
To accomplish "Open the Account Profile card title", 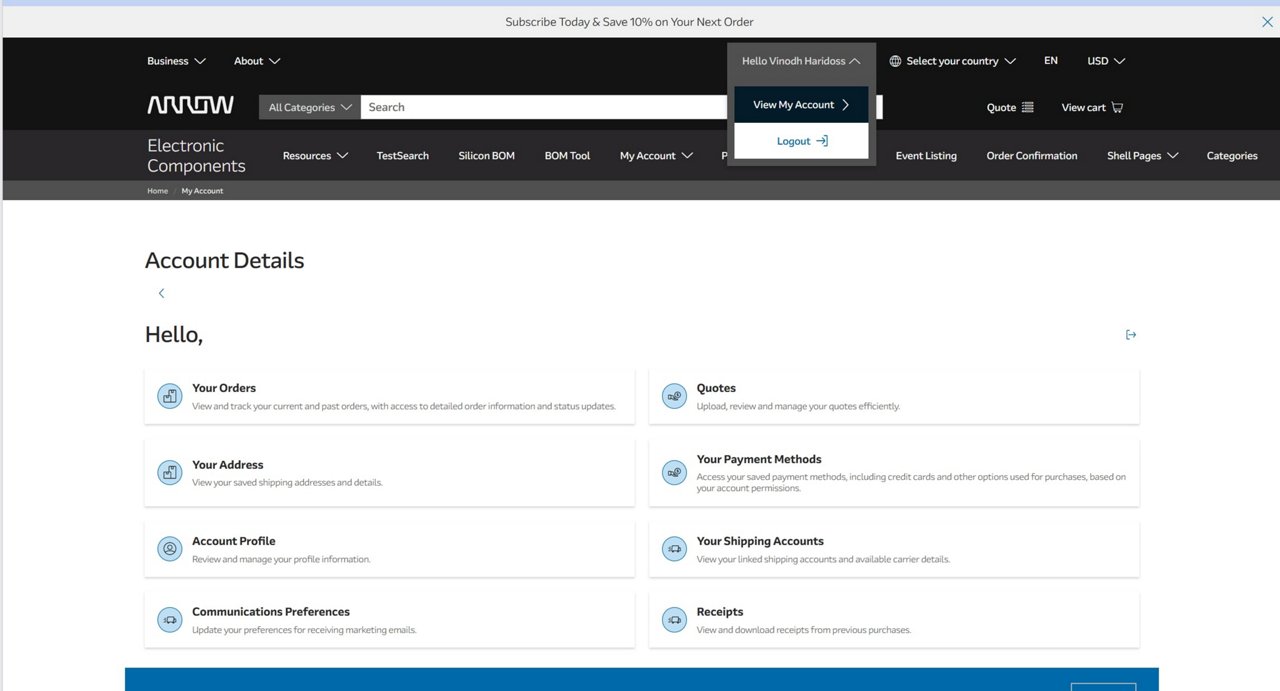I will [234, 541].
